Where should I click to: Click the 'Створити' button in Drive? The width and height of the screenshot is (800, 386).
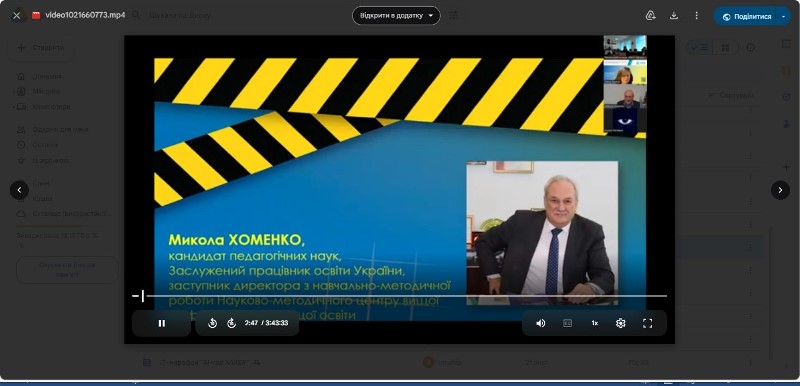(41, 48)
